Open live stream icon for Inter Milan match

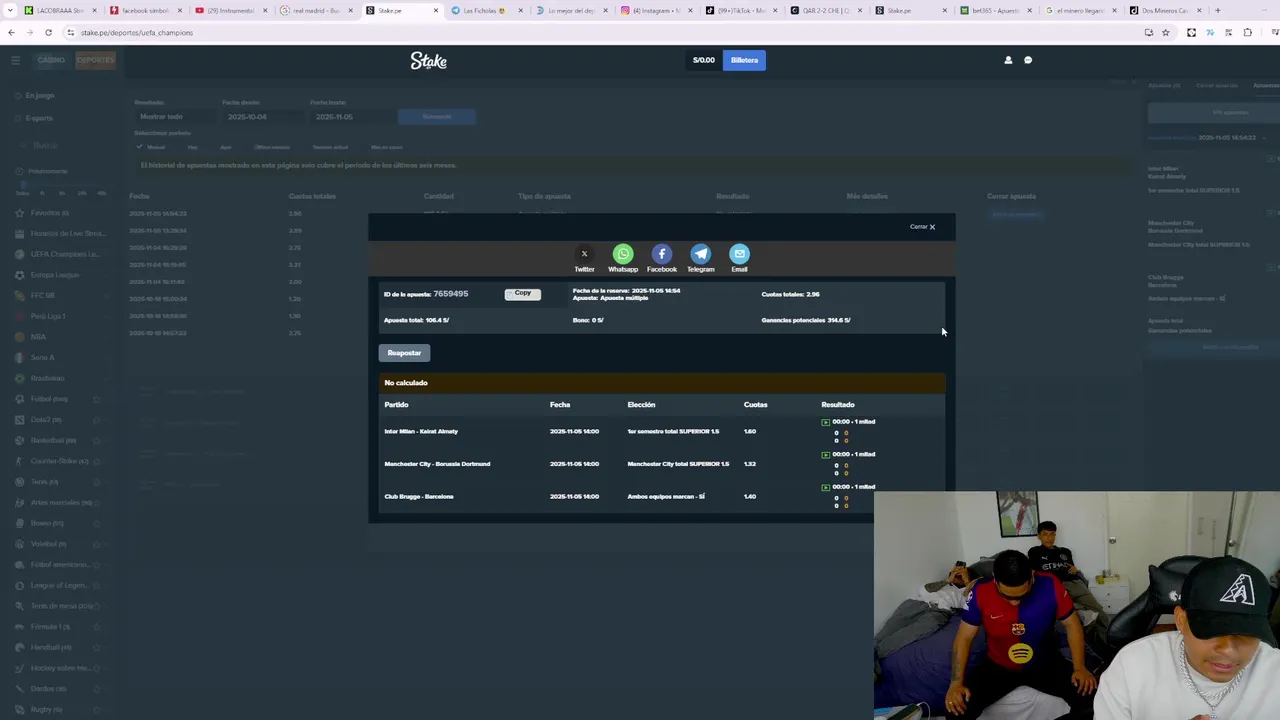tap(825, 422)
